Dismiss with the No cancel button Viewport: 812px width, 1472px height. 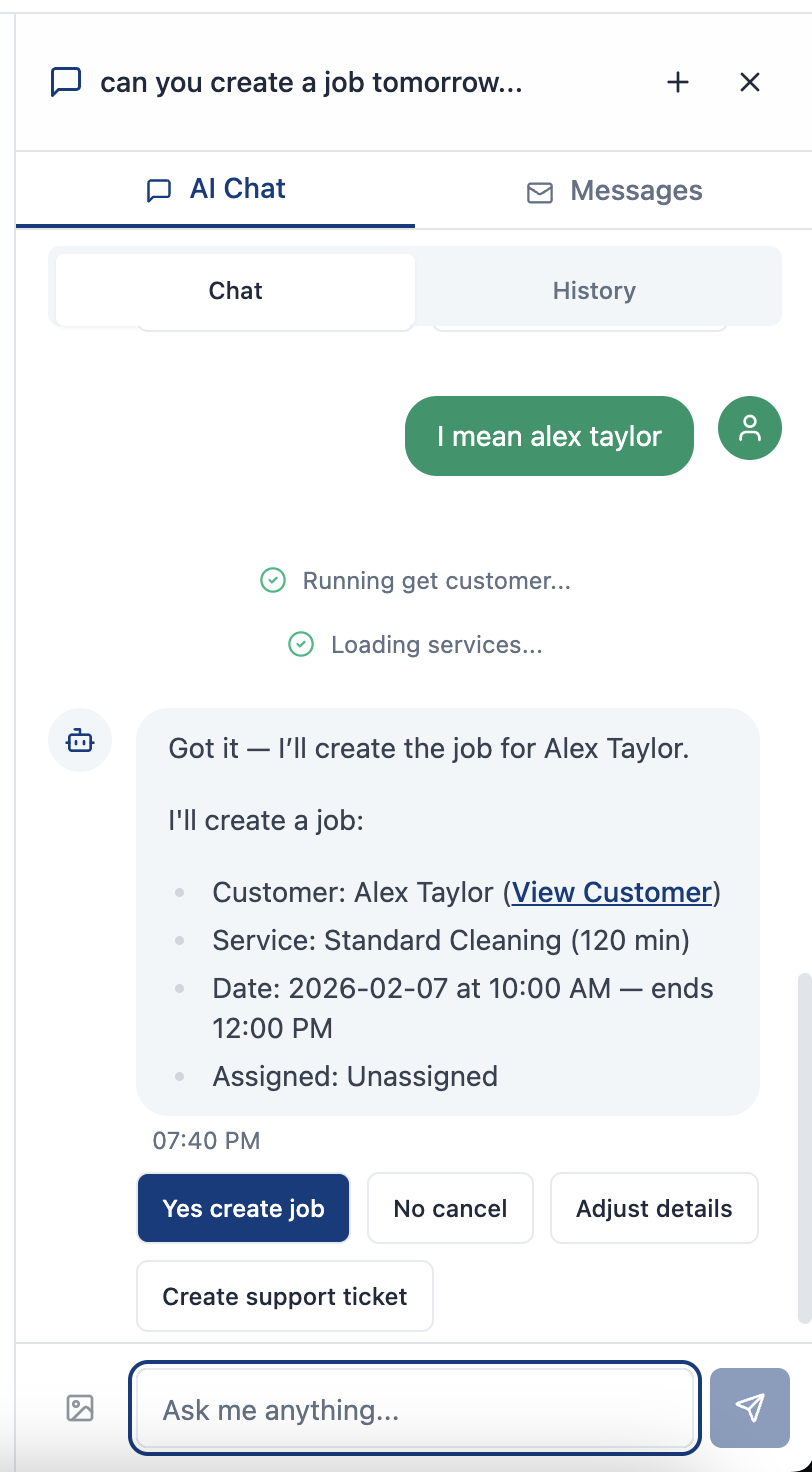point(450,1208)
